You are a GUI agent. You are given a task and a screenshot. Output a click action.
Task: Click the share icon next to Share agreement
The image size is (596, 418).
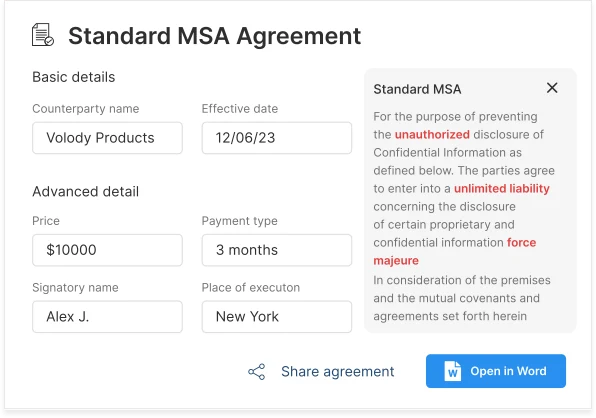pyautogui.click(x=257, y=372)
